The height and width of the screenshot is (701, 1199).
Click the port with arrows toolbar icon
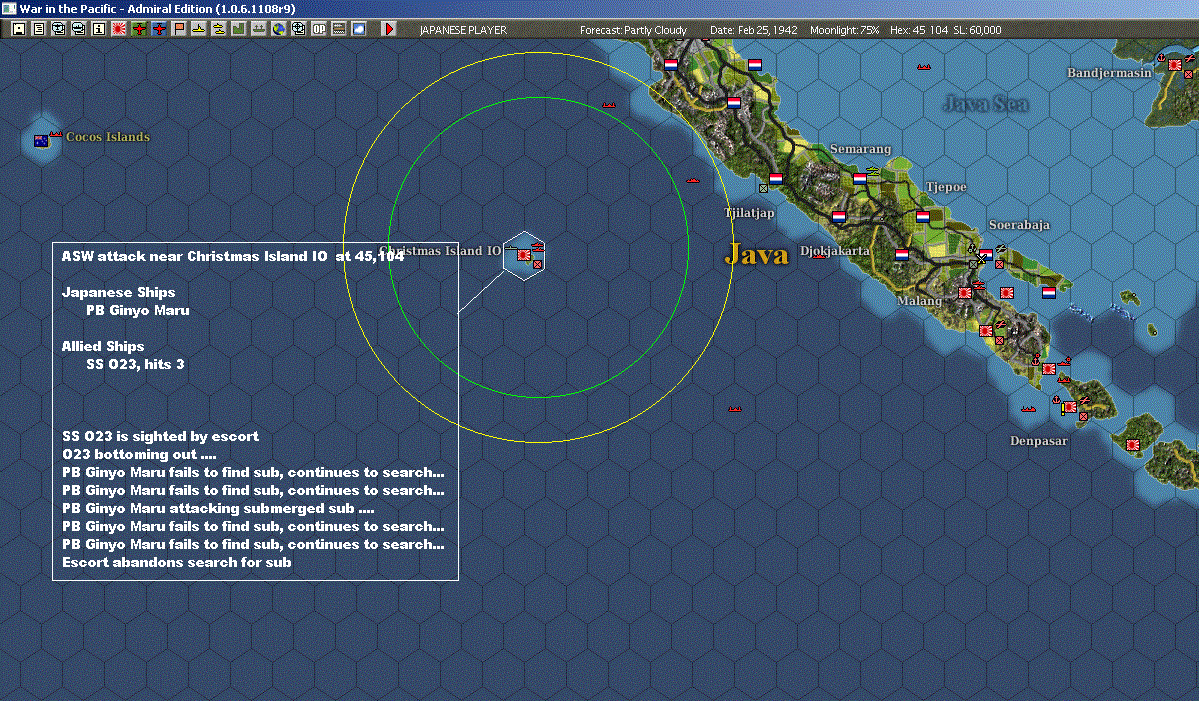[258, 29]
